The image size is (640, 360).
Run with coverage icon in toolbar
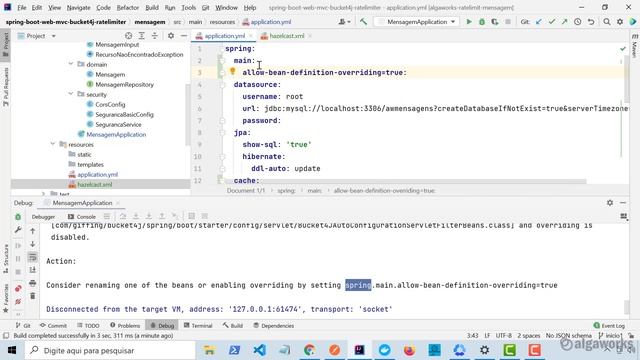pos(495,22)
